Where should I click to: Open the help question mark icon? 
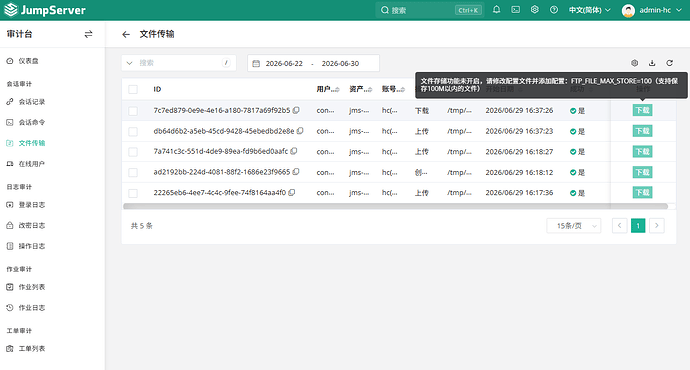pyautogui.click(x=554, y=10)
